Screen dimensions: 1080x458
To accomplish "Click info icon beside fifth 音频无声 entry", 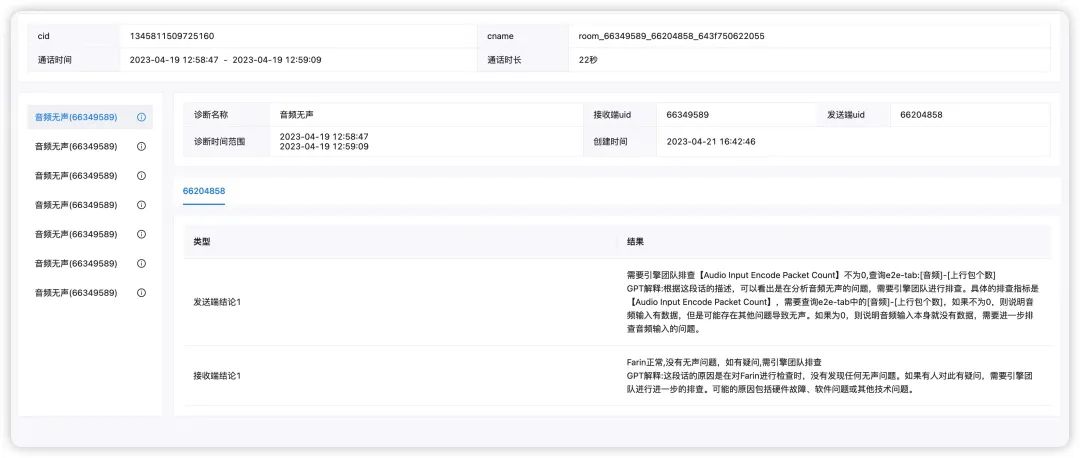I will 141,234.
